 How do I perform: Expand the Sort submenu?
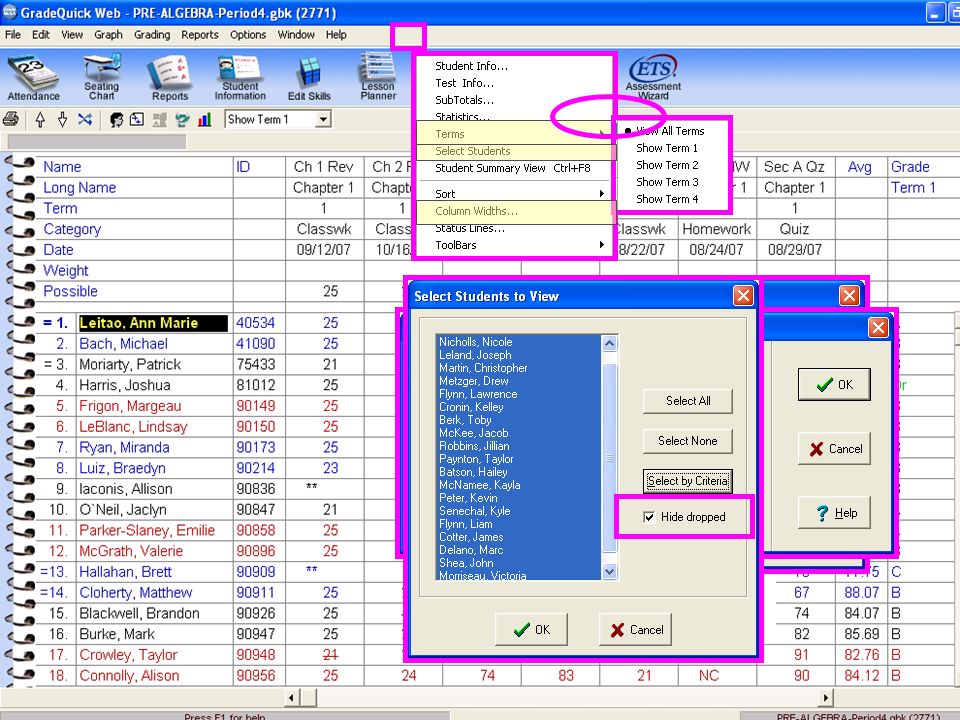[x=514, y=194]
